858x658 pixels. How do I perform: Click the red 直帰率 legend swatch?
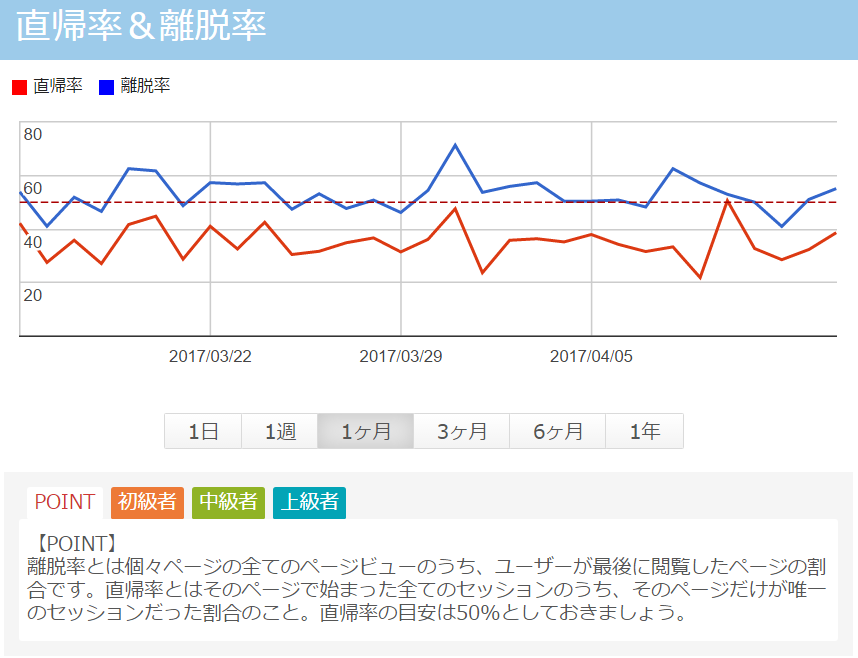pyautogui.click(x=19, y=87)
